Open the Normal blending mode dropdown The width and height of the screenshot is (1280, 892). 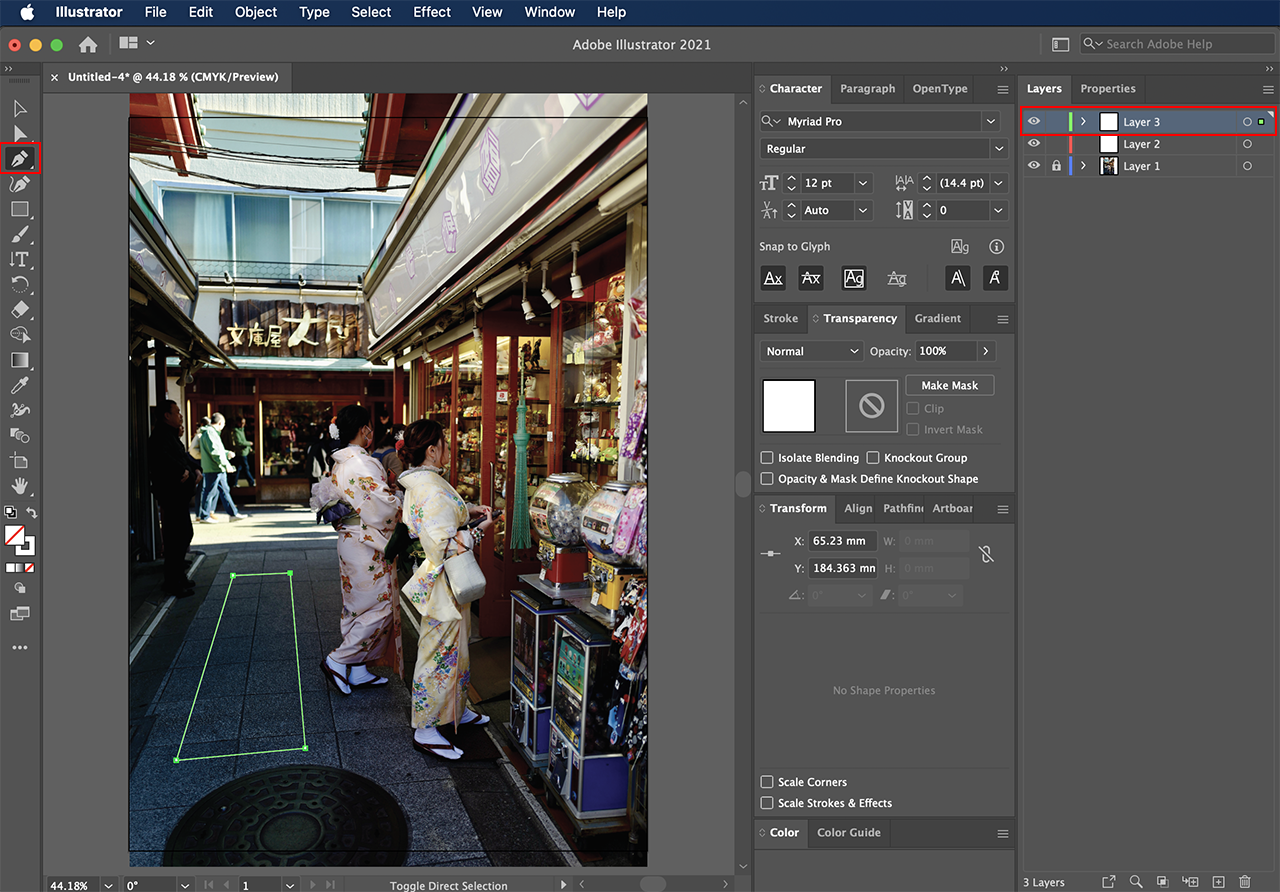tap(811, 351)
